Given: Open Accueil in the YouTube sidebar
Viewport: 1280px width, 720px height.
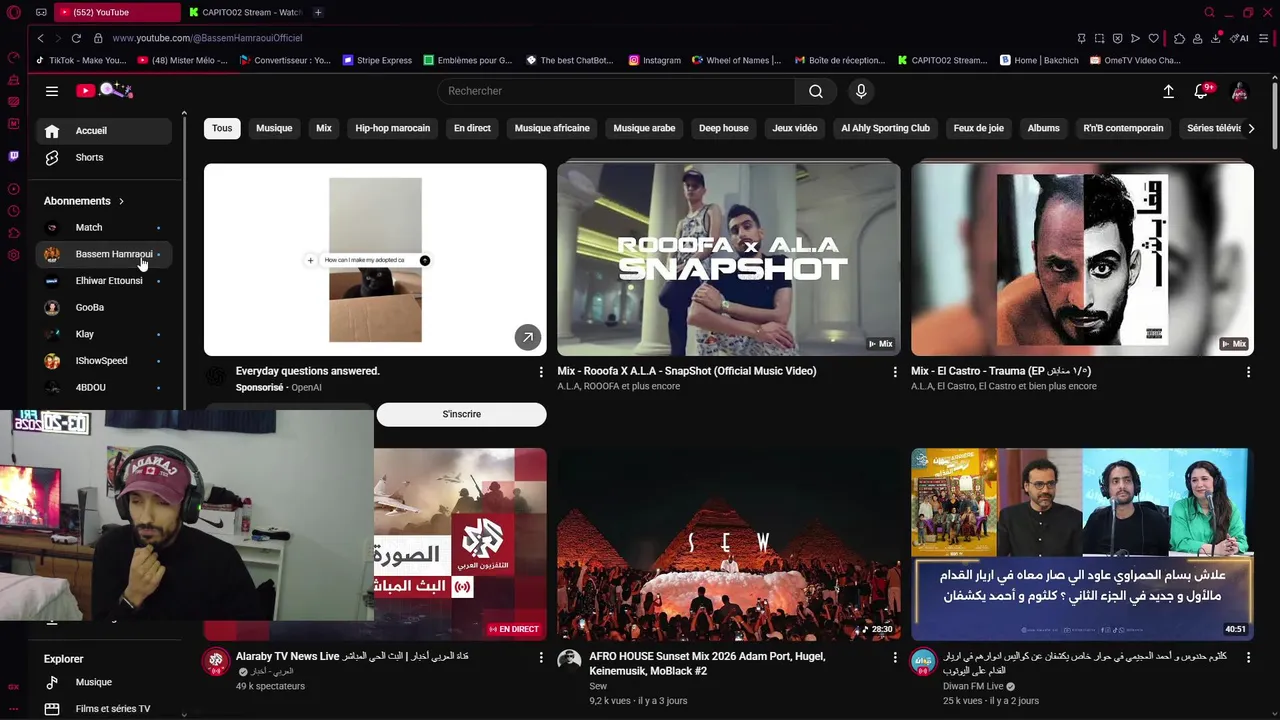Looking at the screenshot, I should (x=104, y=131).
